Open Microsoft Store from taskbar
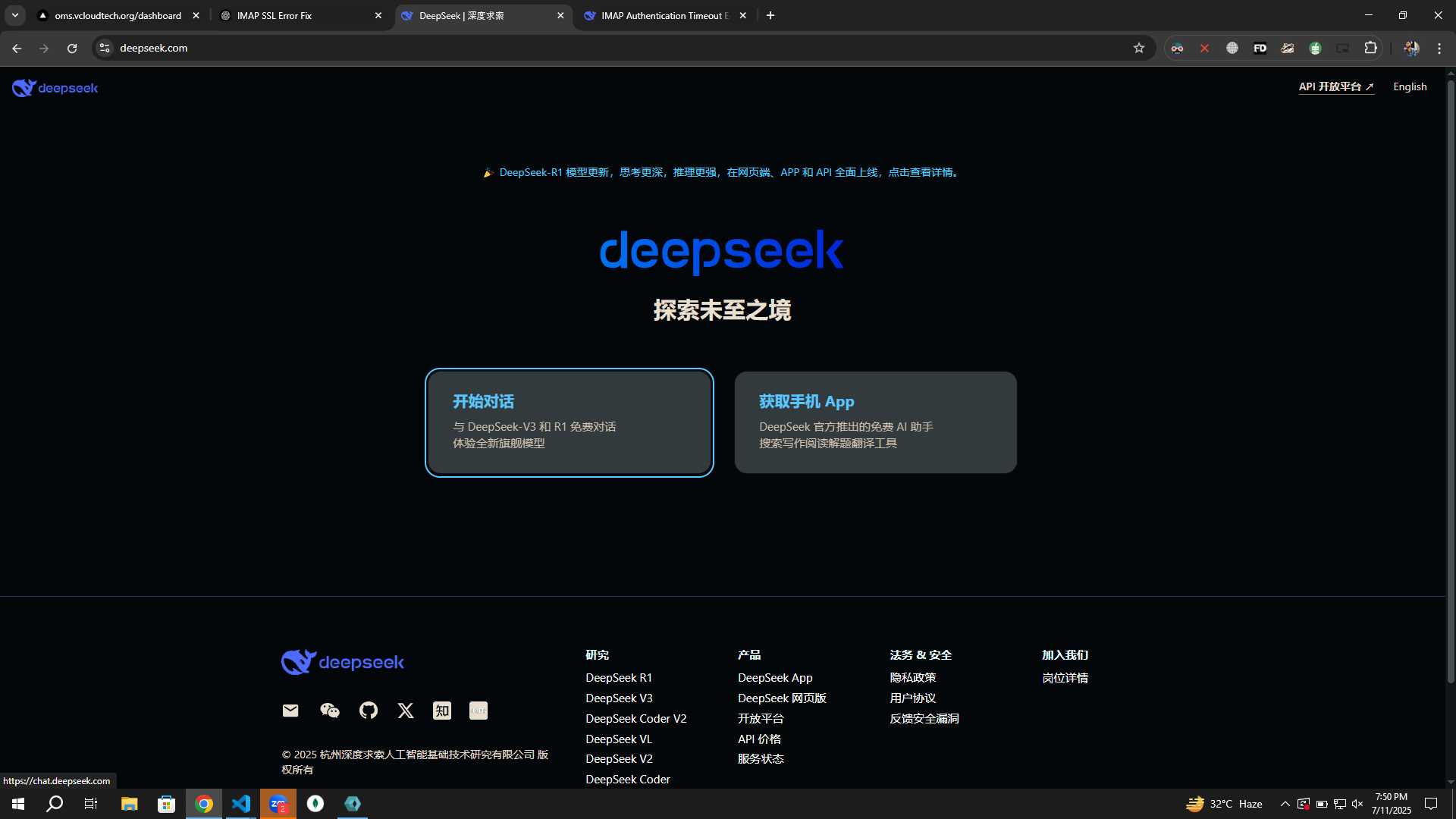Viewport: 1456px width, 819px height. [x=166, y=804]
